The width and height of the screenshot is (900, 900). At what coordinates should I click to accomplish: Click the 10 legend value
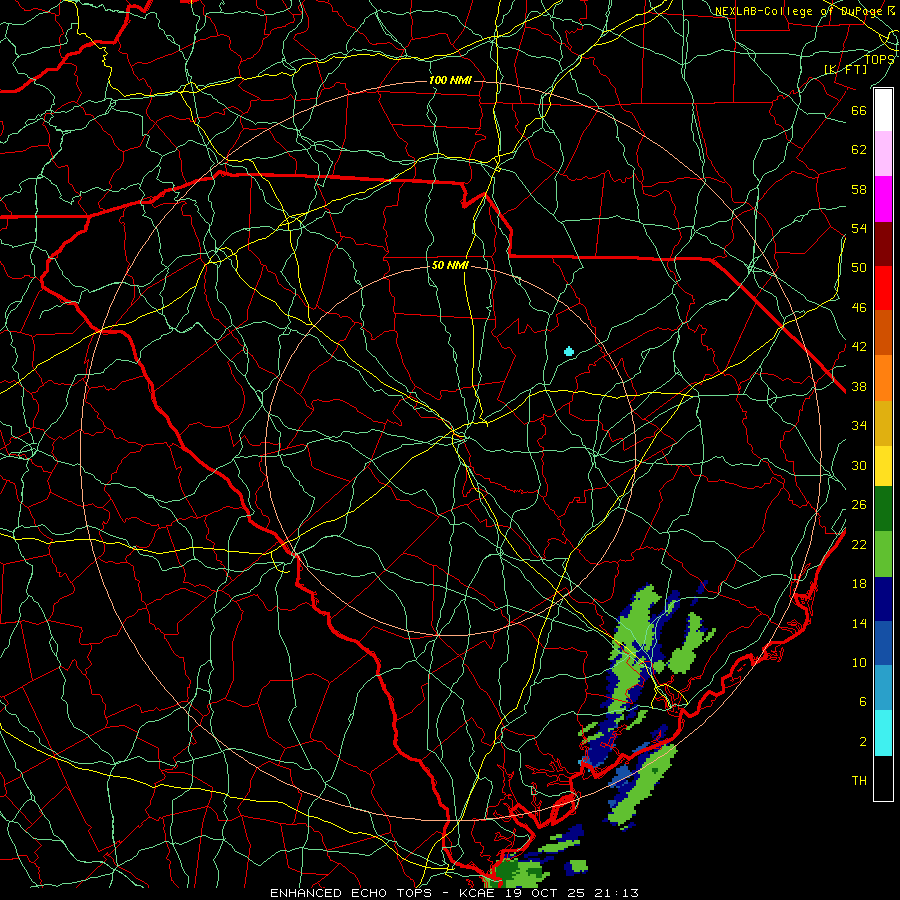[859, 663]
